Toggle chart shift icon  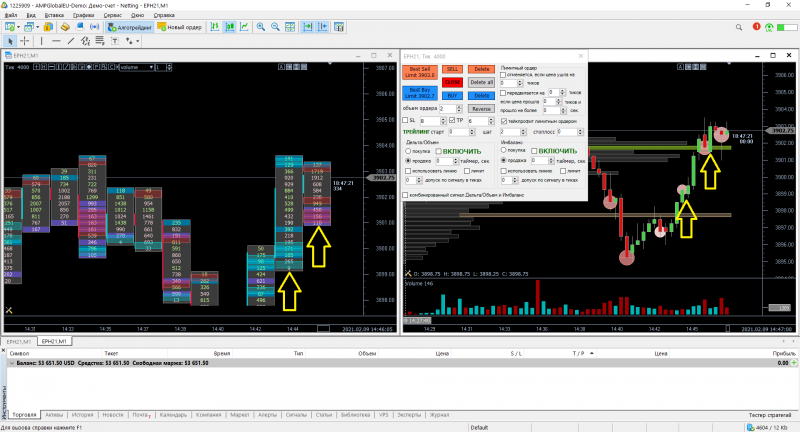[x=322, y=27]
